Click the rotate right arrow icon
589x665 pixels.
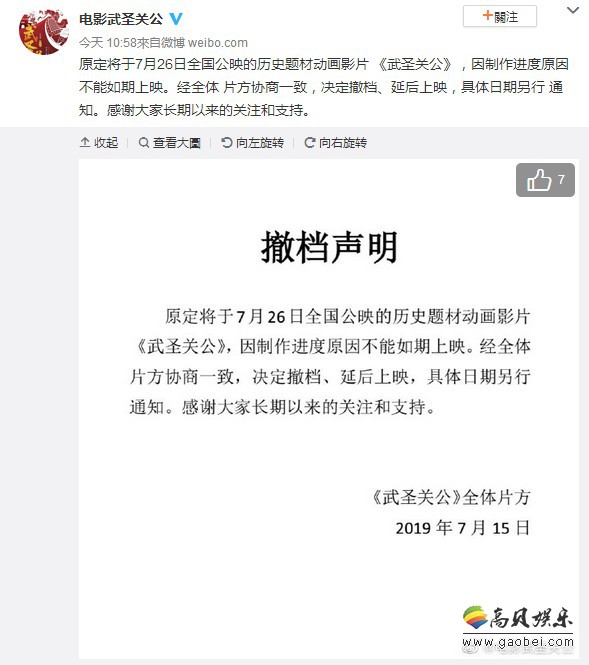(x=310, y=142)
